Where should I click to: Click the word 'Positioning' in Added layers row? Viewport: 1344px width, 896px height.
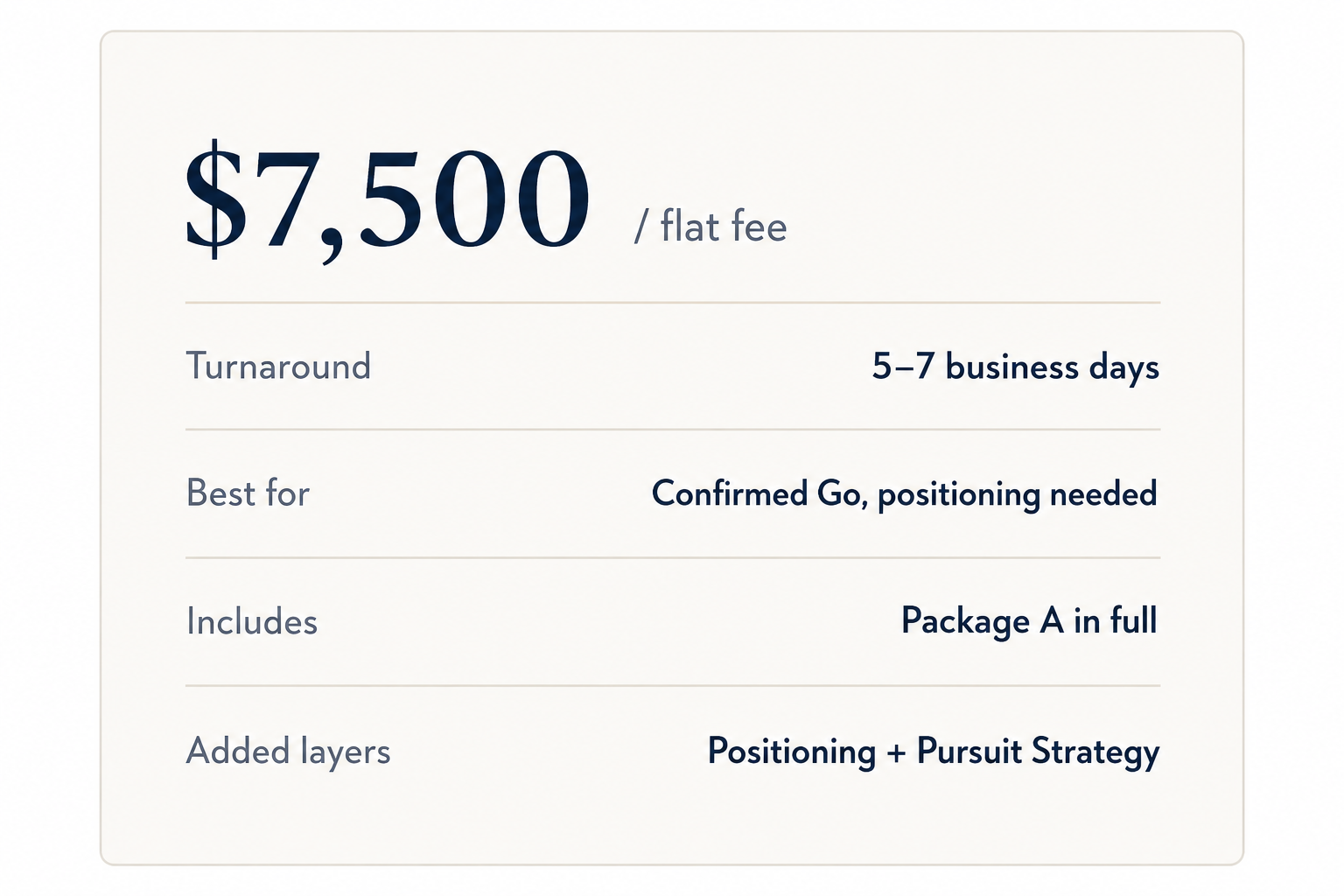pyautogui.click(x=792, y=752)
